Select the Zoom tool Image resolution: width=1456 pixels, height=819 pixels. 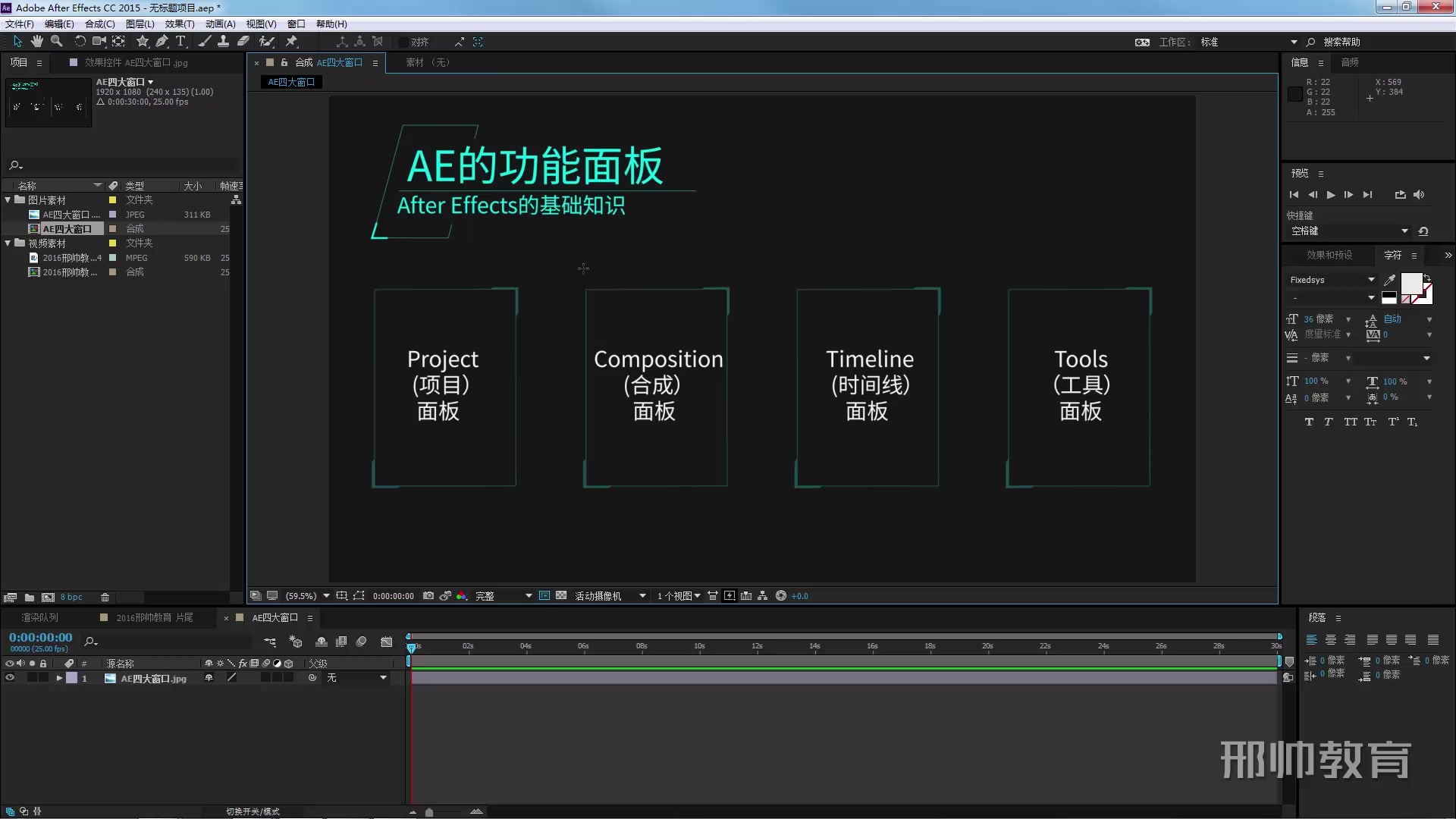[56, 42]
